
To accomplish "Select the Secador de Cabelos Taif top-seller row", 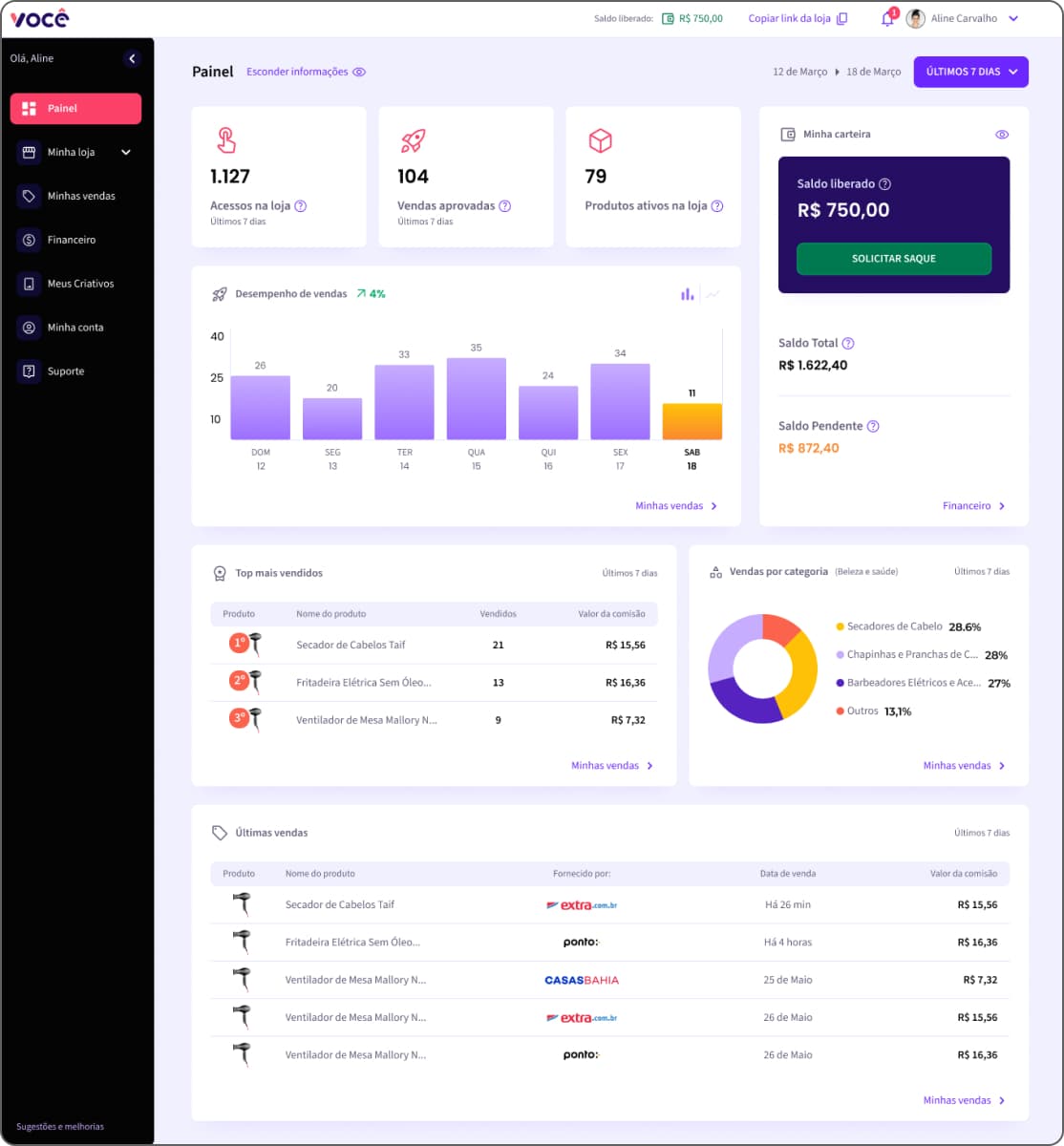I will pyautogui.click(x=434, y=646).
